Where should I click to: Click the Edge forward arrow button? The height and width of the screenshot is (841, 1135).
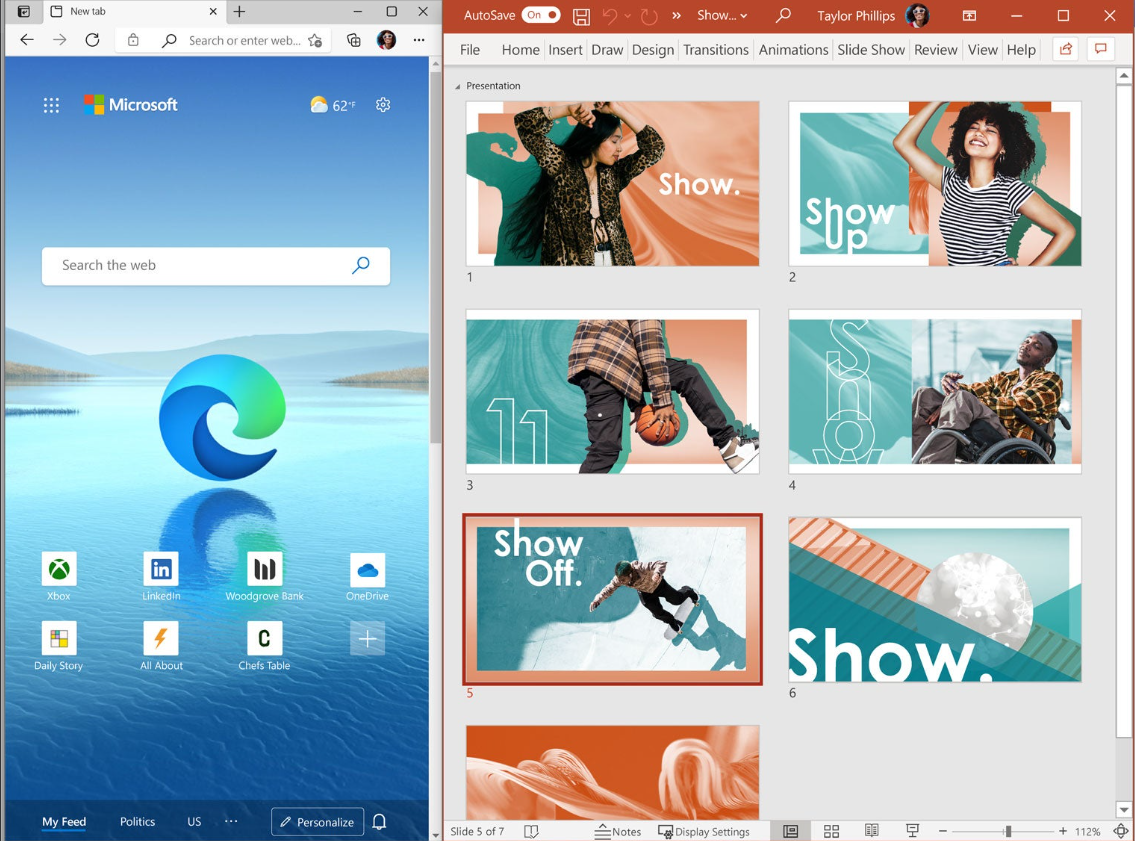[59, 40]
